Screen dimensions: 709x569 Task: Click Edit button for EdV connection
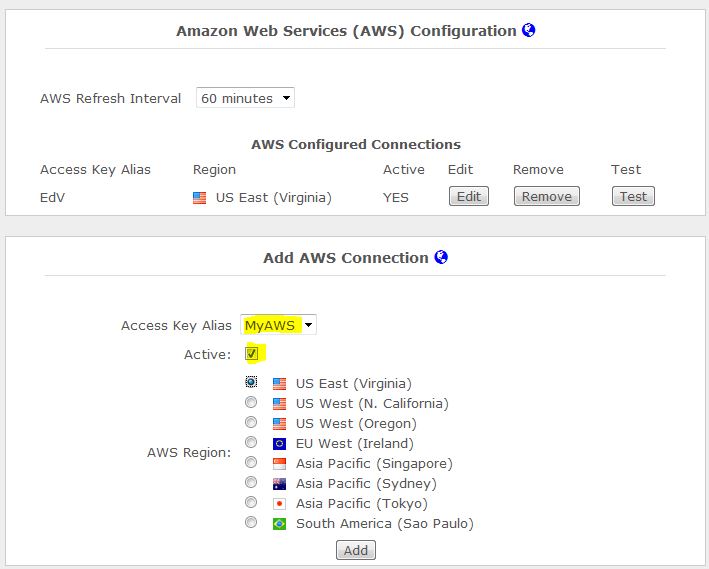click(469, 196)
